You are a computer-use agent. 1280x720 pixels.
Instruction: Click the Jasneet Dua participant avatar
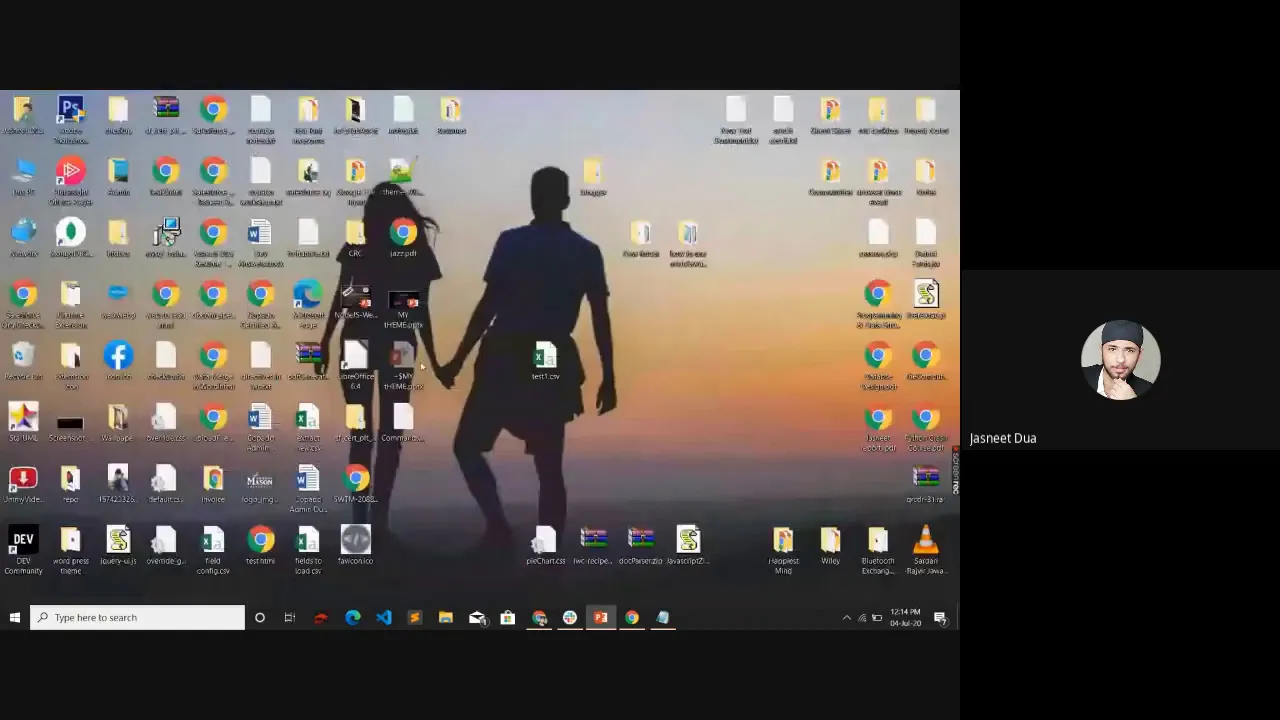pyautogui.click(x=1120, y=360)
